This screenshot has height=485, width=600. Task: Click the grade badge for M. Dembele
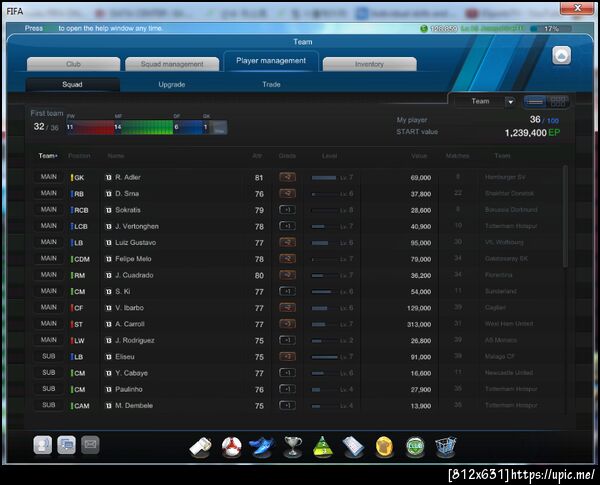pyautogui.click(x=287, y=405)
